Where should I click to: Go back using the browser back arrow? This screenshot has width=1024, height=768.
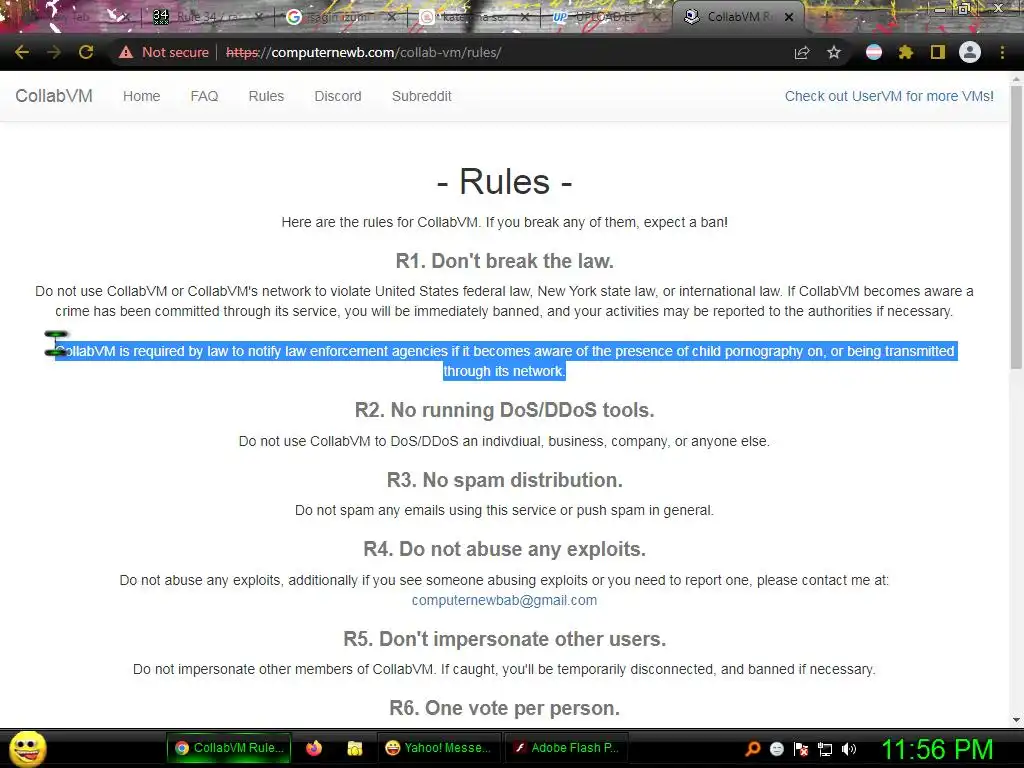[22, 52]
